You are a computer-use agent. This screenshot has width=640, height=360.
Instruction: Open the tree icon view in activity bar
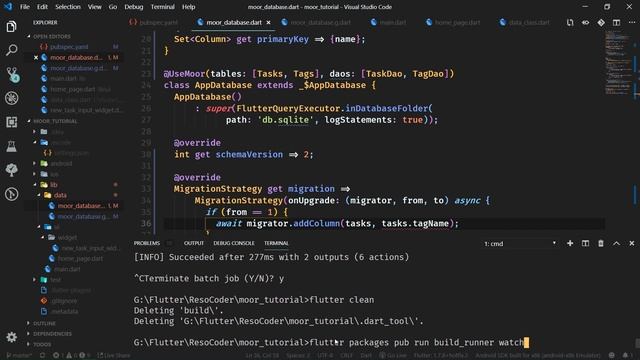point(11,170)
